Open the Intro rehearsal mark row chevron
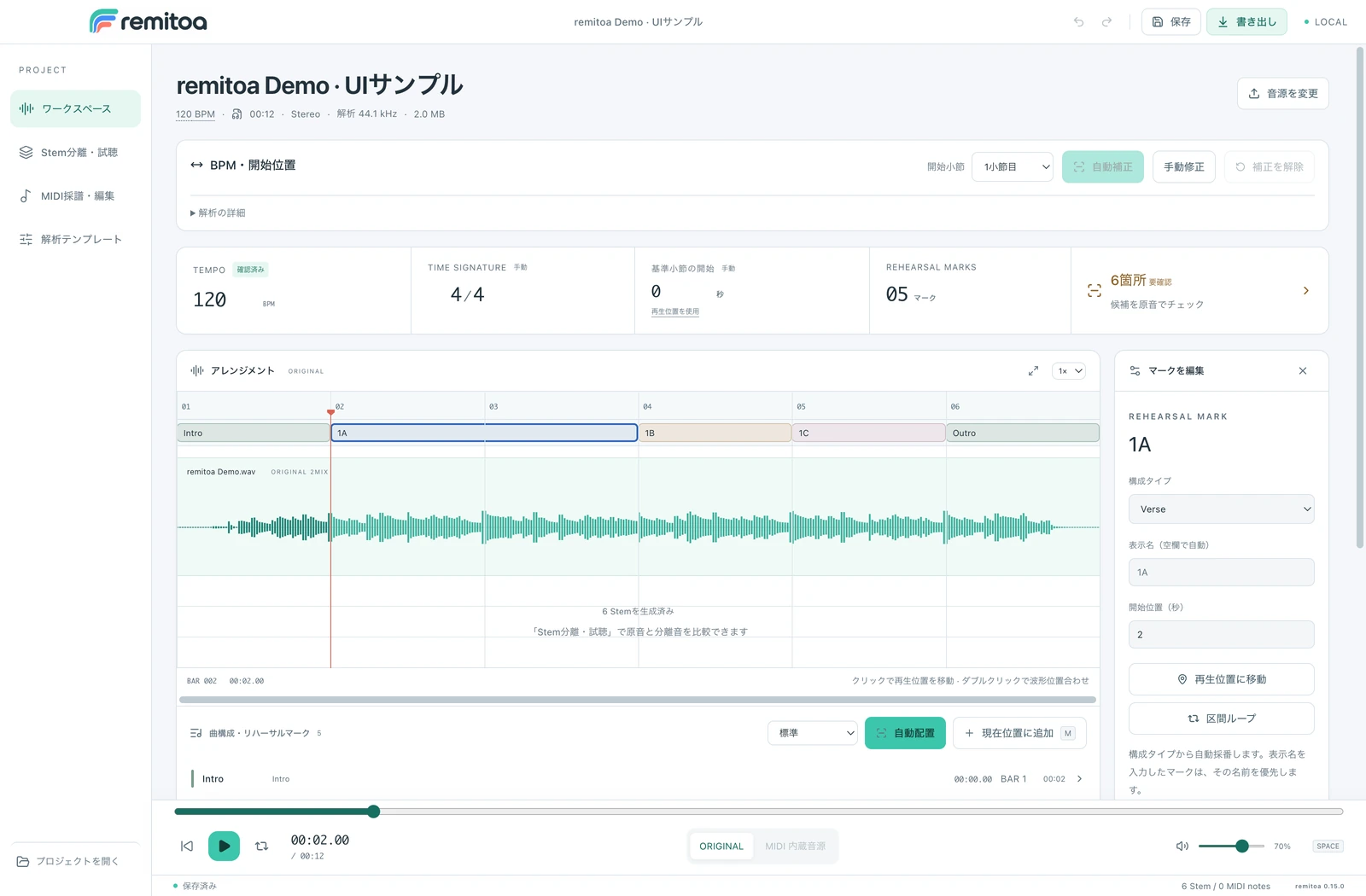 coord(1079,779)
